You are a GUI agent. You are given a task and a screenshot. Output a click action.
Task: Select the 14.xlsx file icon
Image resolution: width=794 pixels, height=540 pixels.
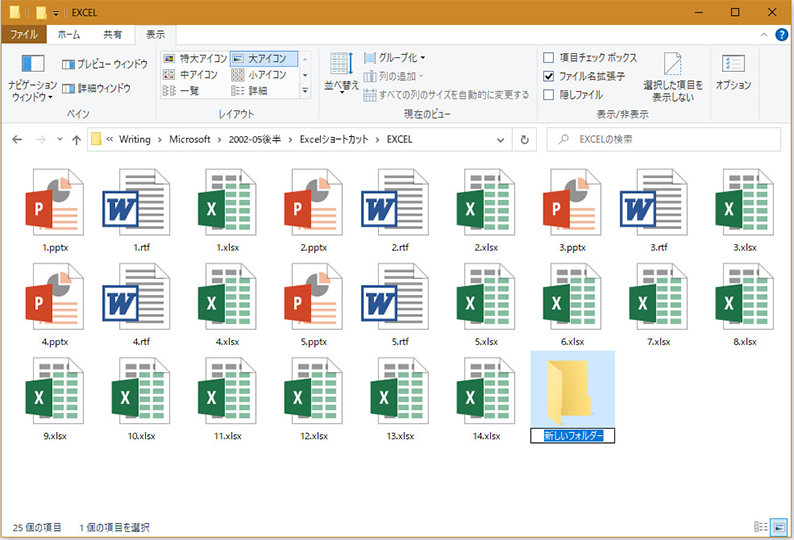(486, 391)
